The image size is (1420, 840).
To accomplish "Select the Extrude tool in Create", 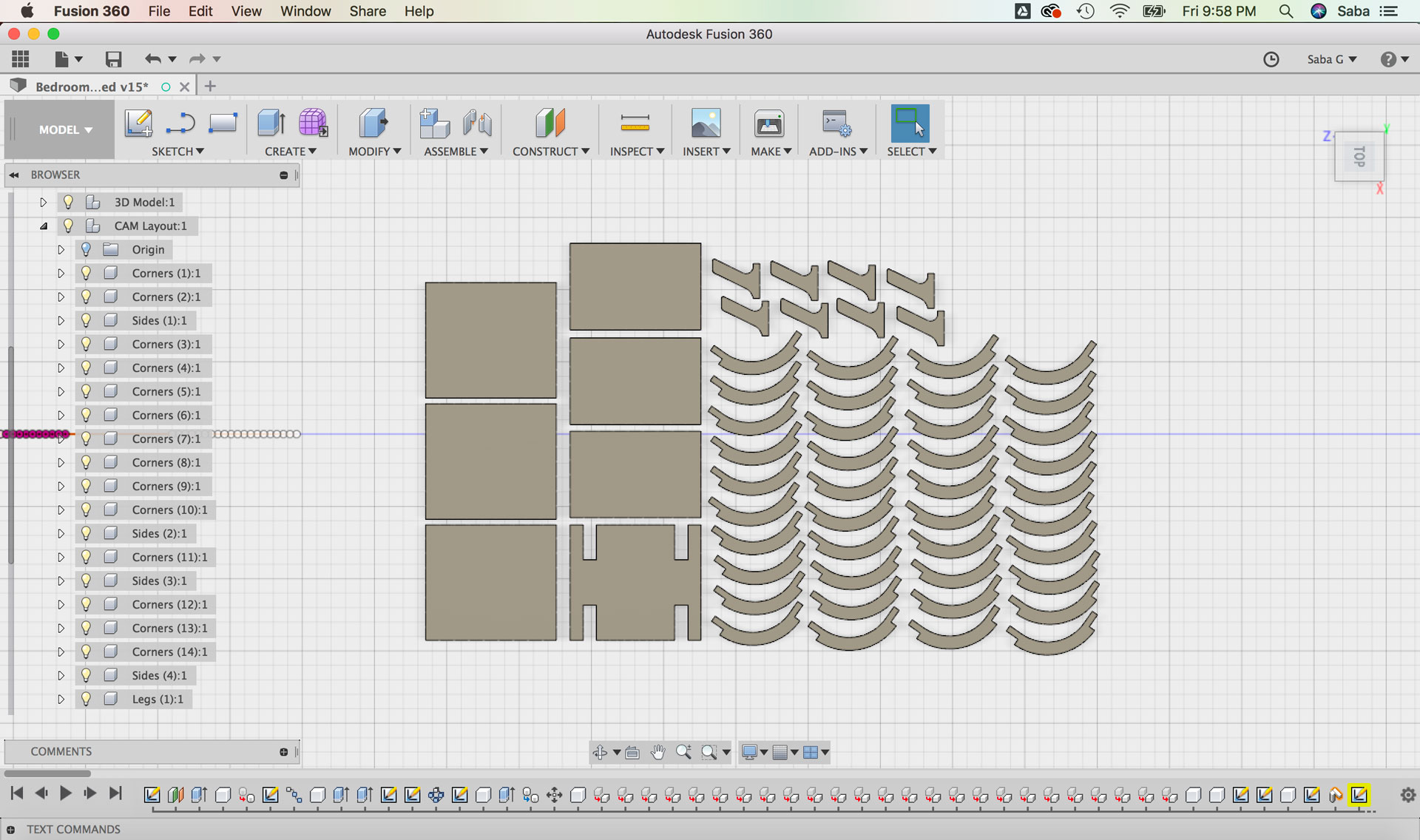I will pyautogui.click(x=271, y=123).
